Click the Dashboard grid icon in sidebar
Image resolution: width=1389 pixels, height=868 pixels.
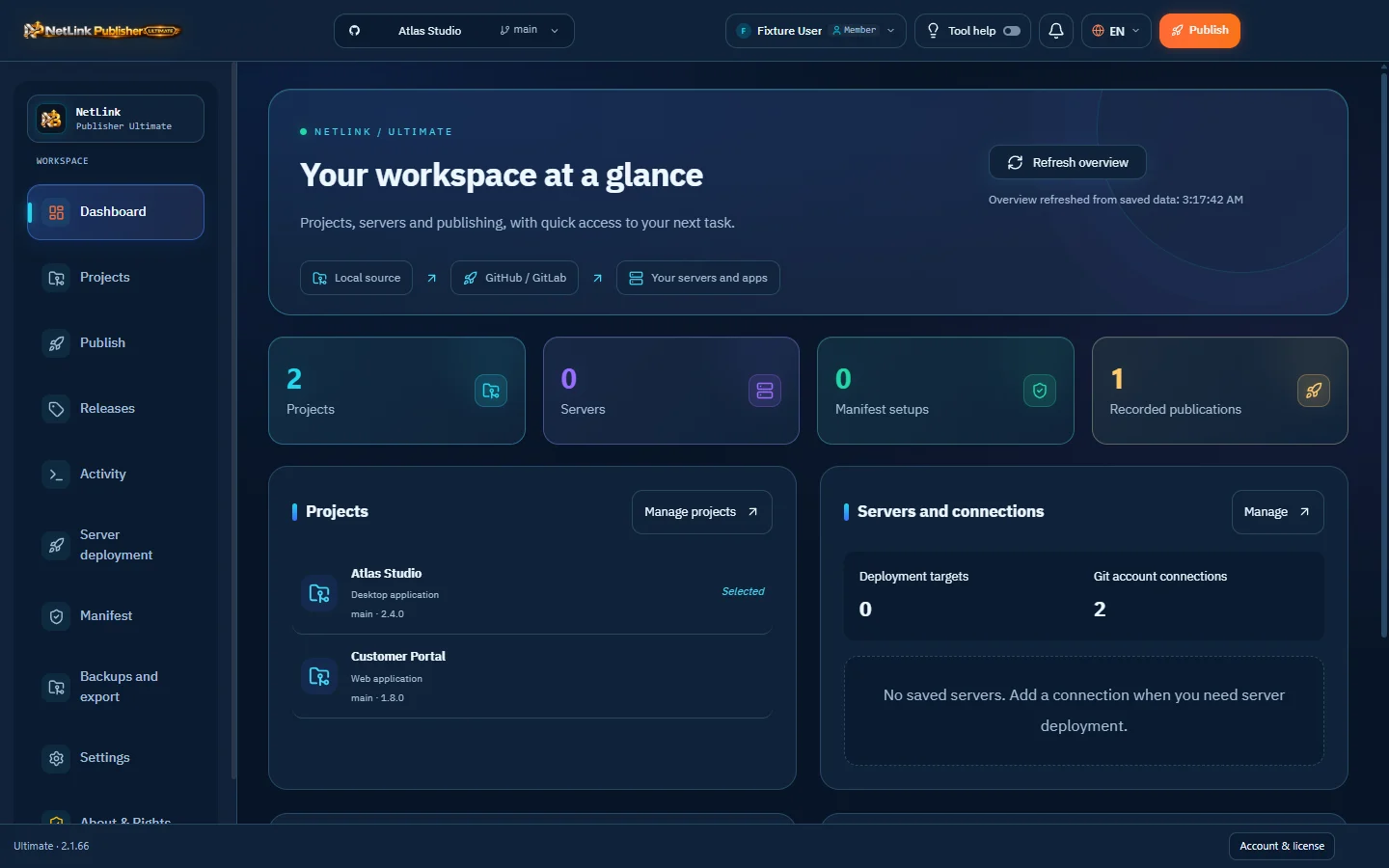57,212
